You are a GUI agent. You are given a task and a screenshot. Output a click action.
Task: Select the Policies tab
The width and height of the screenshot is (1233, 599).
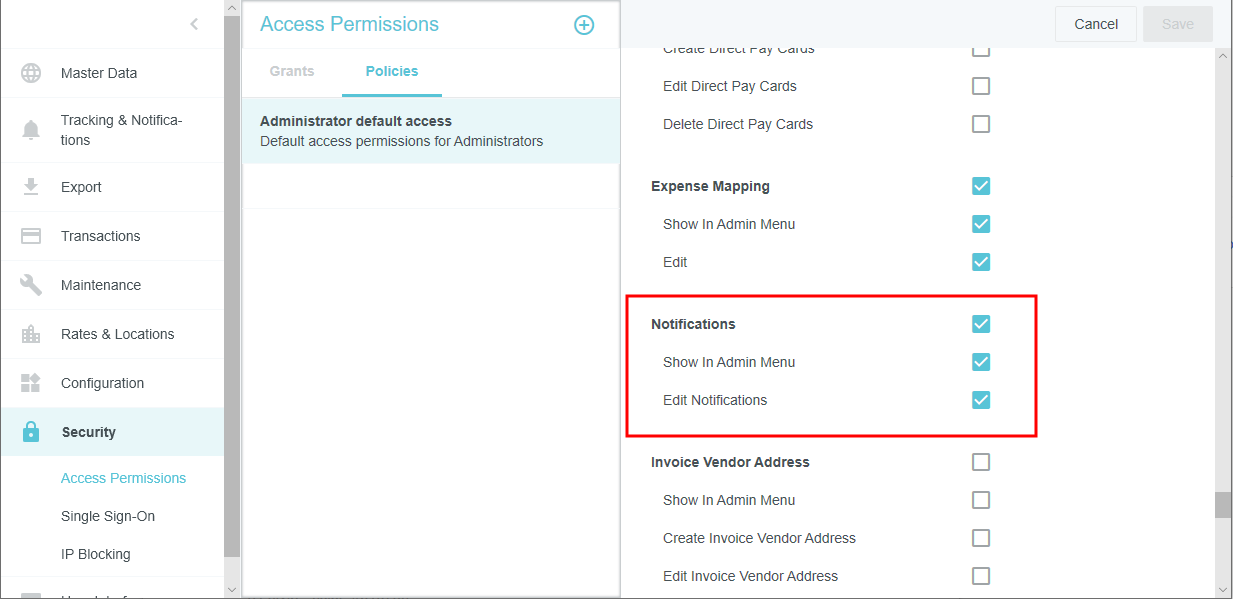pyautogui.click(x=392, y=71)
